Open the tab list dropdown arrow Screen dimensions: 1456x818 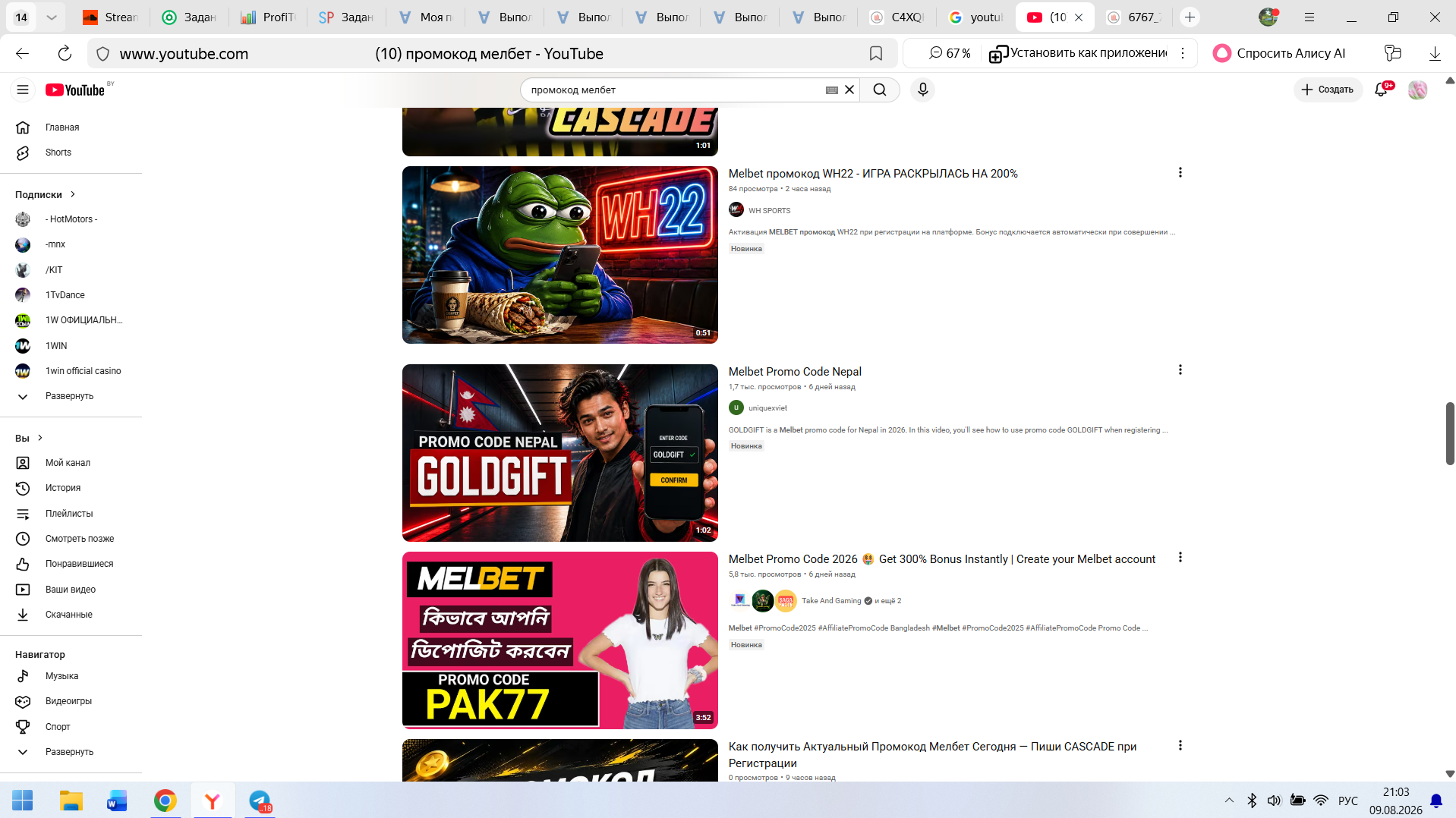coord(52,17)
